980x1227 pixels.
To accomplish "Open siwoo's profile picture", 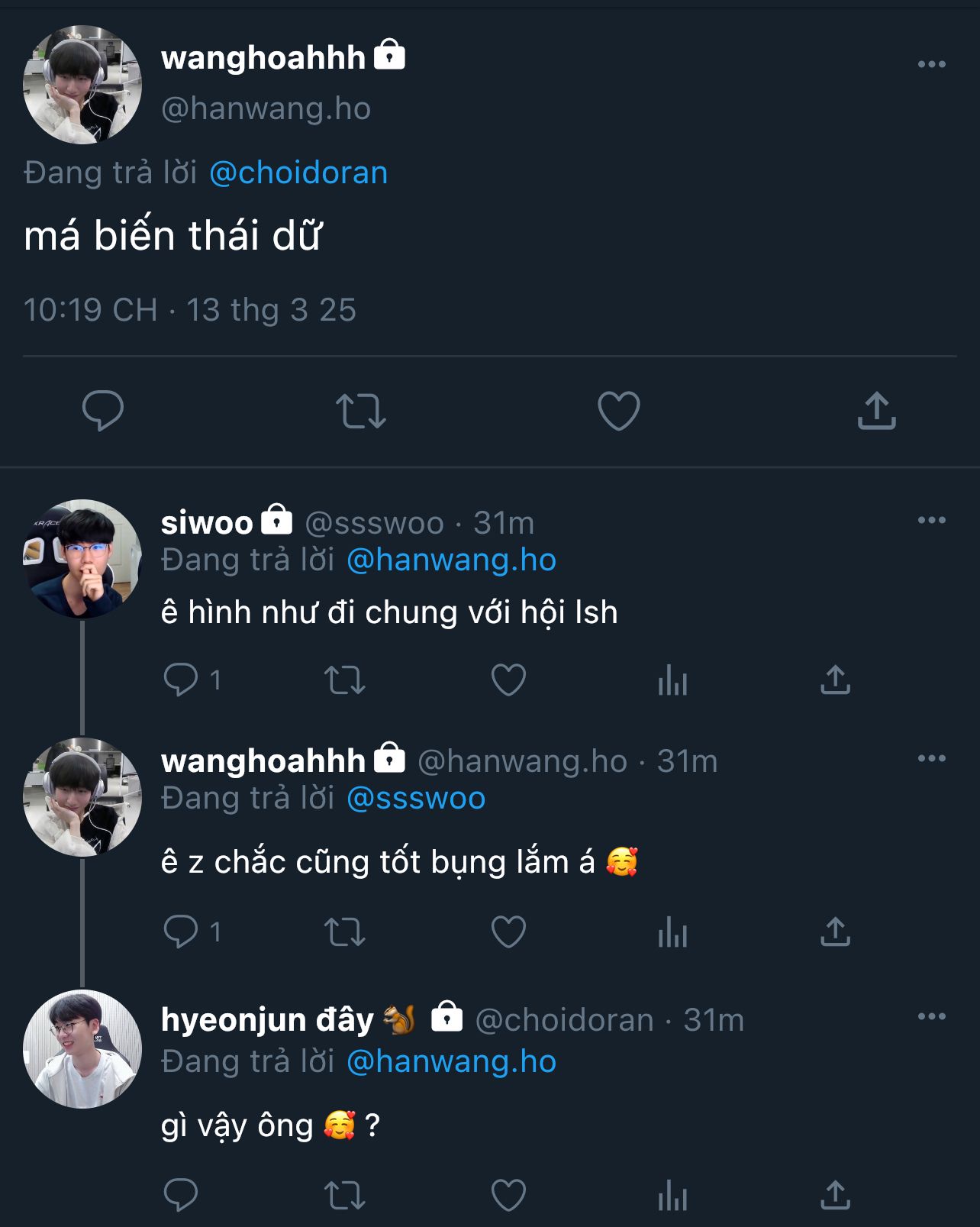I will pyautogui.click(x=82, y=559).
